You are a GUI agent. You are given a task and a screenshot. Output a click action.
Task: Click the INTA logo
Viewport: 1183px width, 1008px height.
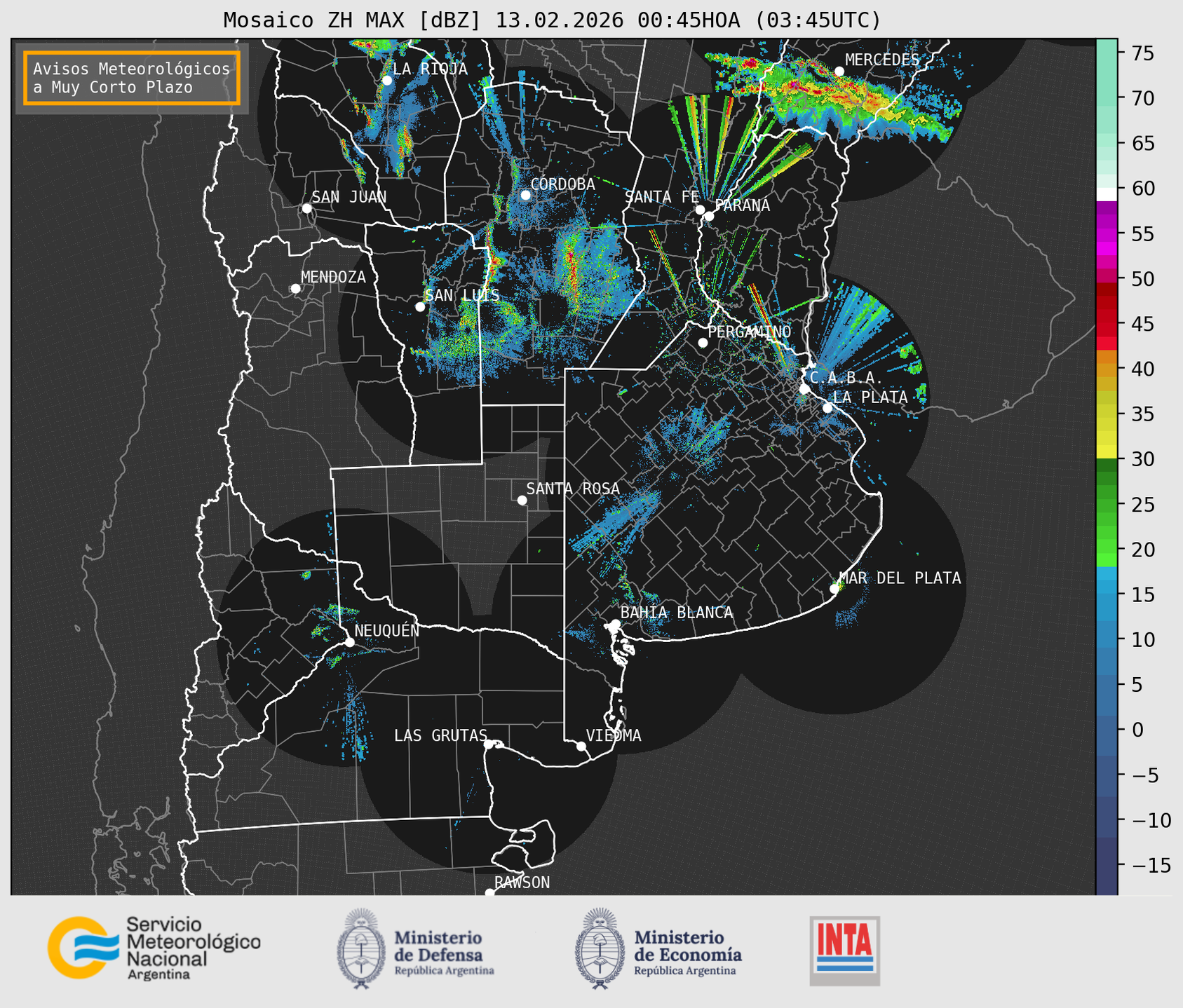845,951
